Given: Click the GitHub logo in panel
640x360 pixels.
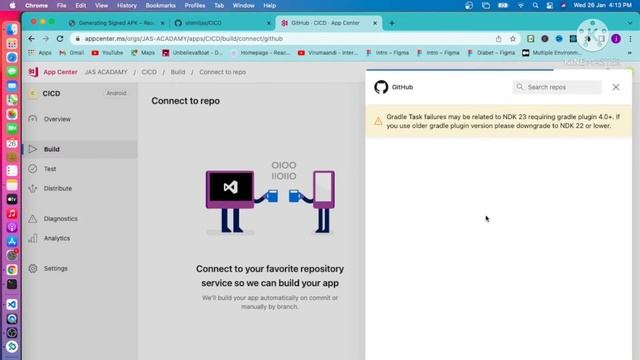Looking at the screenshot, I should click(381, 87).
